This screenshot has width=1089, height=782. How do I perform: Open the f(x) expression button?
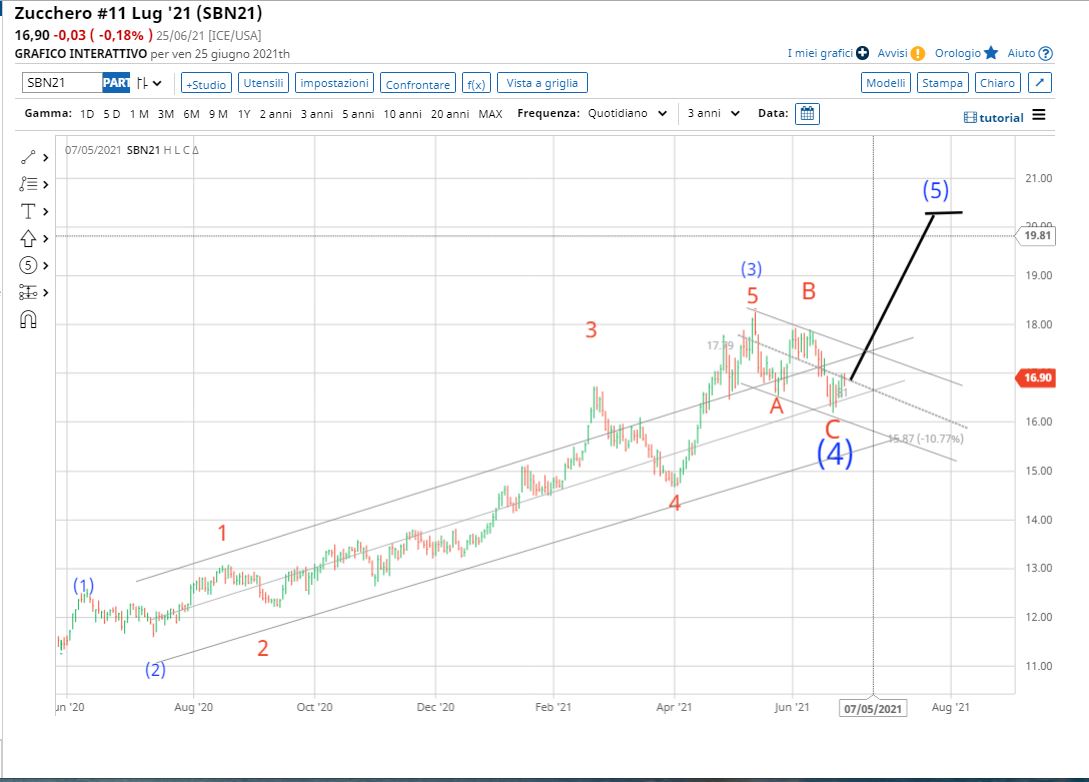[476, 83]
